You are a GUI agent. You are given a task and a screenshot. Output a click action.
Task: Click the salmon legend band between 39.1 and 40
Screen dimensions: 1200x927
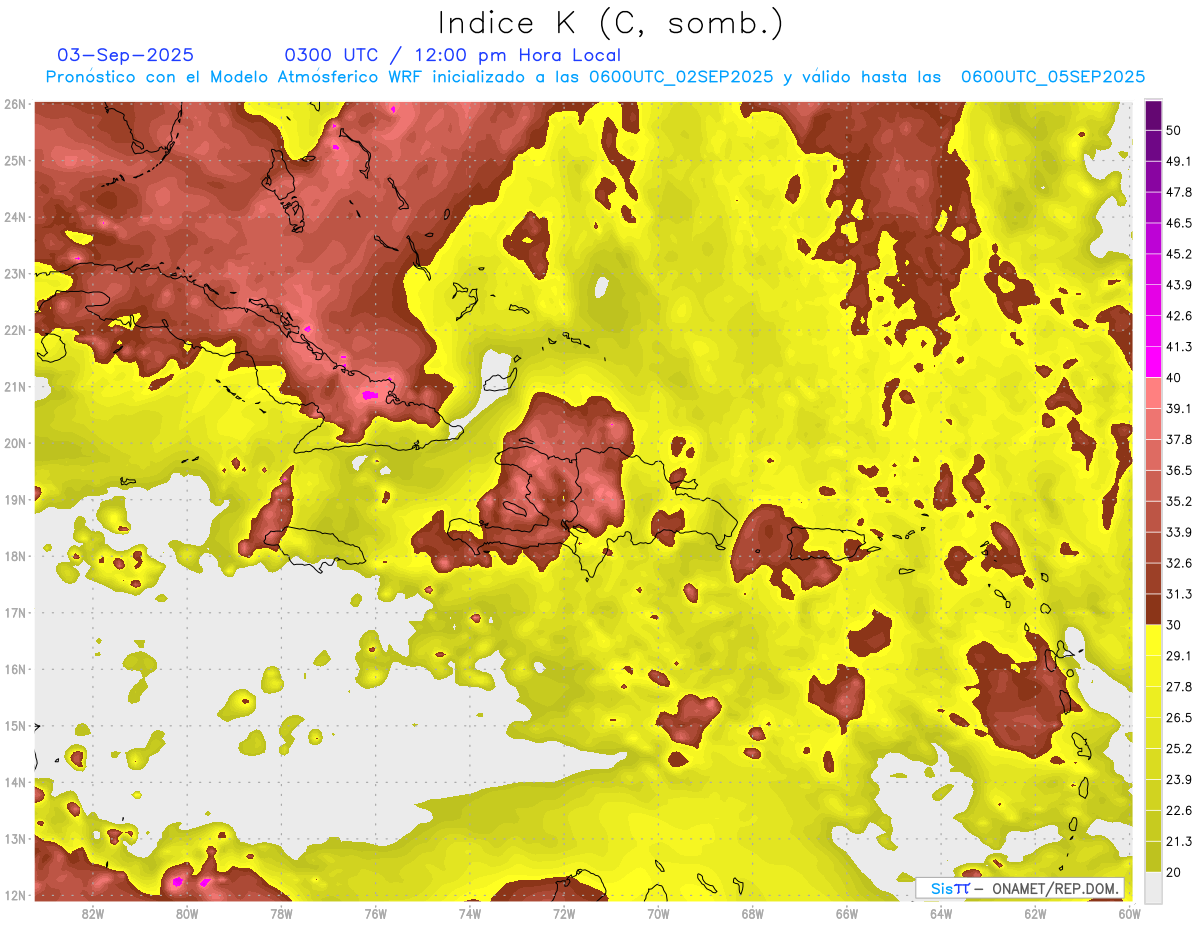(x=1153, y=393)
